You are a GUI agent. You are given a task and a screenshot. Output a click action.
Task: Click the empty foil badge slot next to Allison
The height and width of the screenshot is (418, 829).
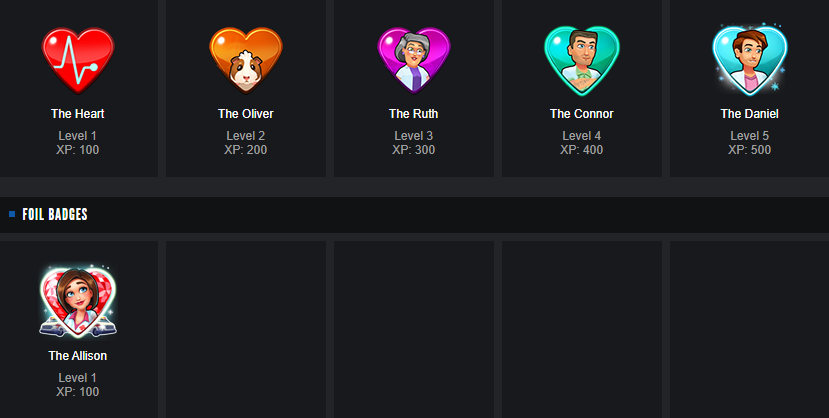pos(246,329)
